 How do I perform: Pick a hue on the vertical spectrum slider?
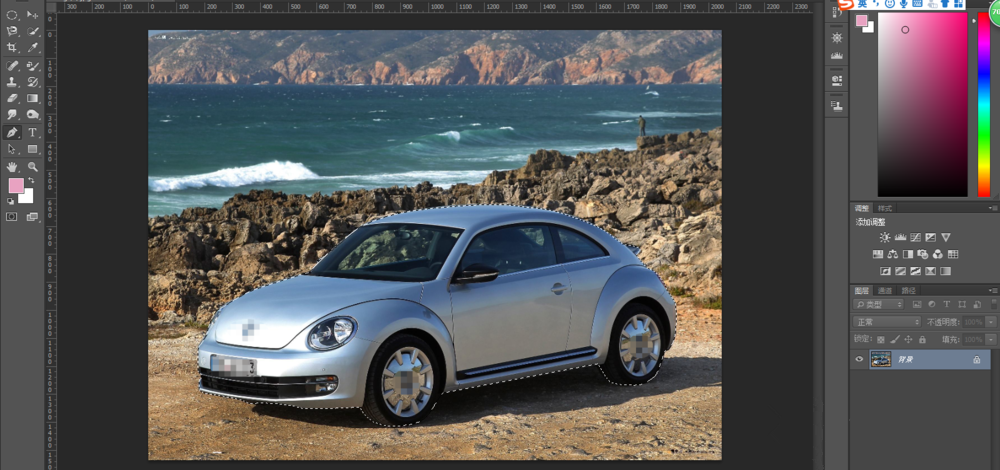tap(983, 105)
